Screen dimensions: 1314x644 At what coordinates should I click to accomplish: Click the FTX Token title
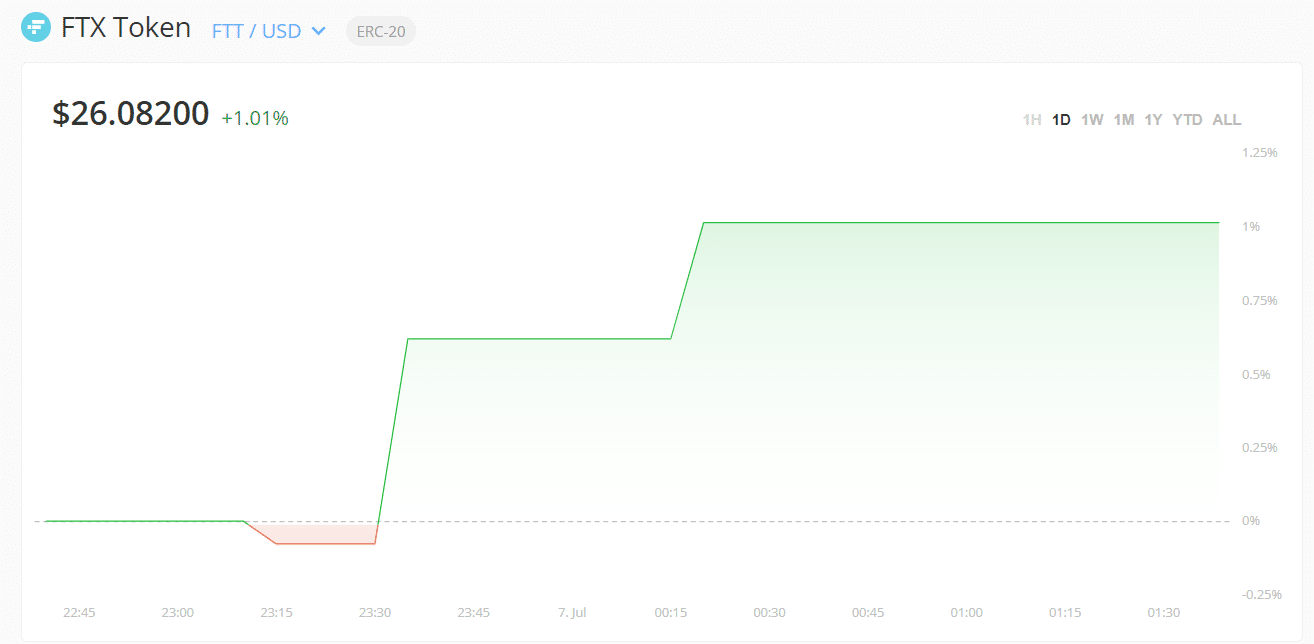coord(126,28)
